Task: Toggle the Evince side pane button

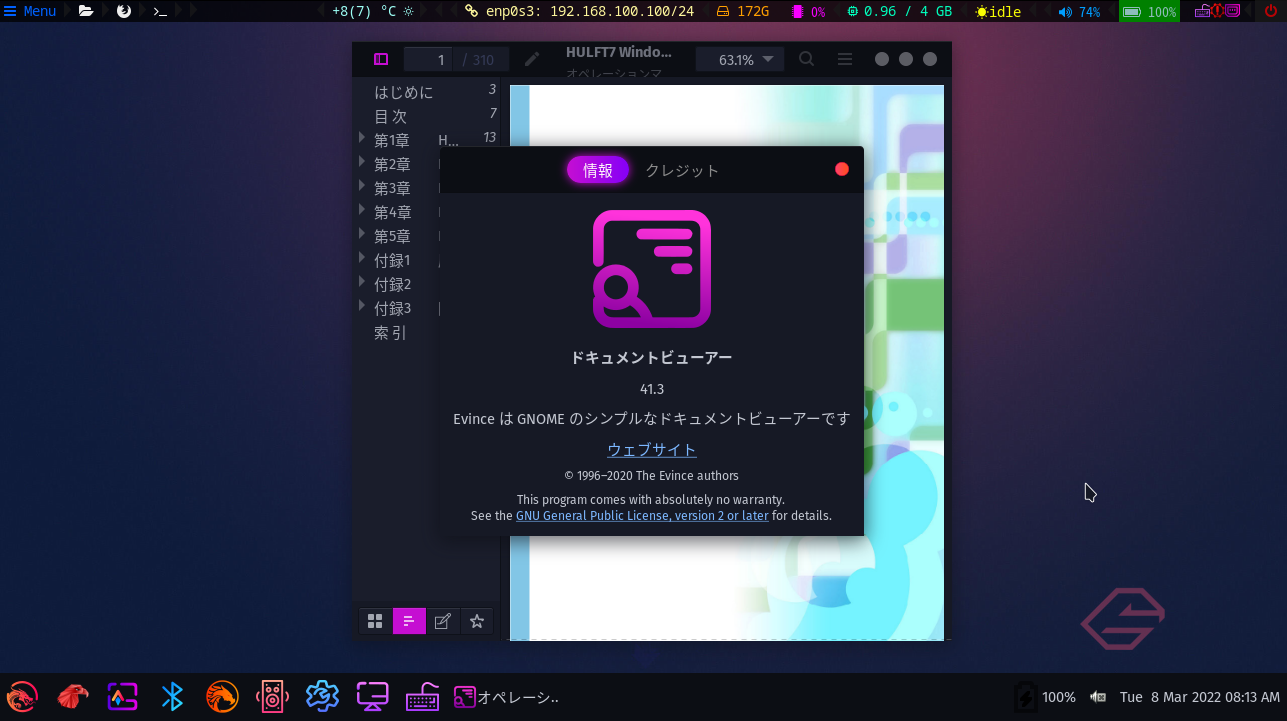Action: pos(381,60)
